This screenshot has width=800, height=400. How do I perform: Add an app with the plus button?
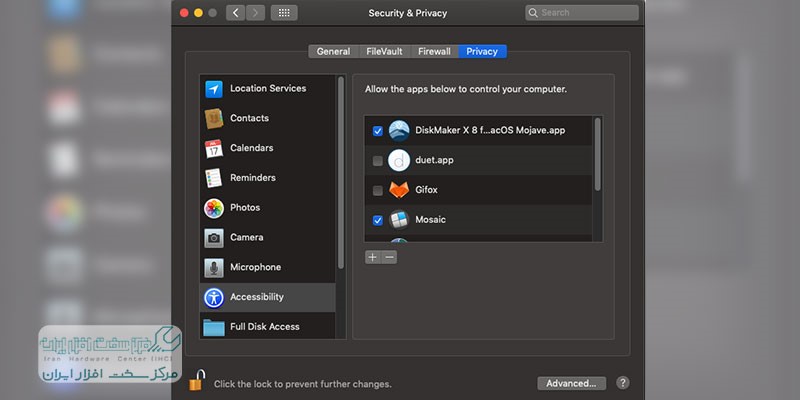point(373,257)
